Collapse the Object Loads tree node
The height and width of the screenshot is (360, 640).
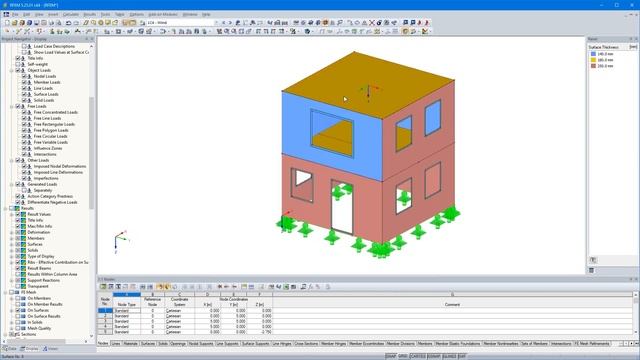[12, 71]
